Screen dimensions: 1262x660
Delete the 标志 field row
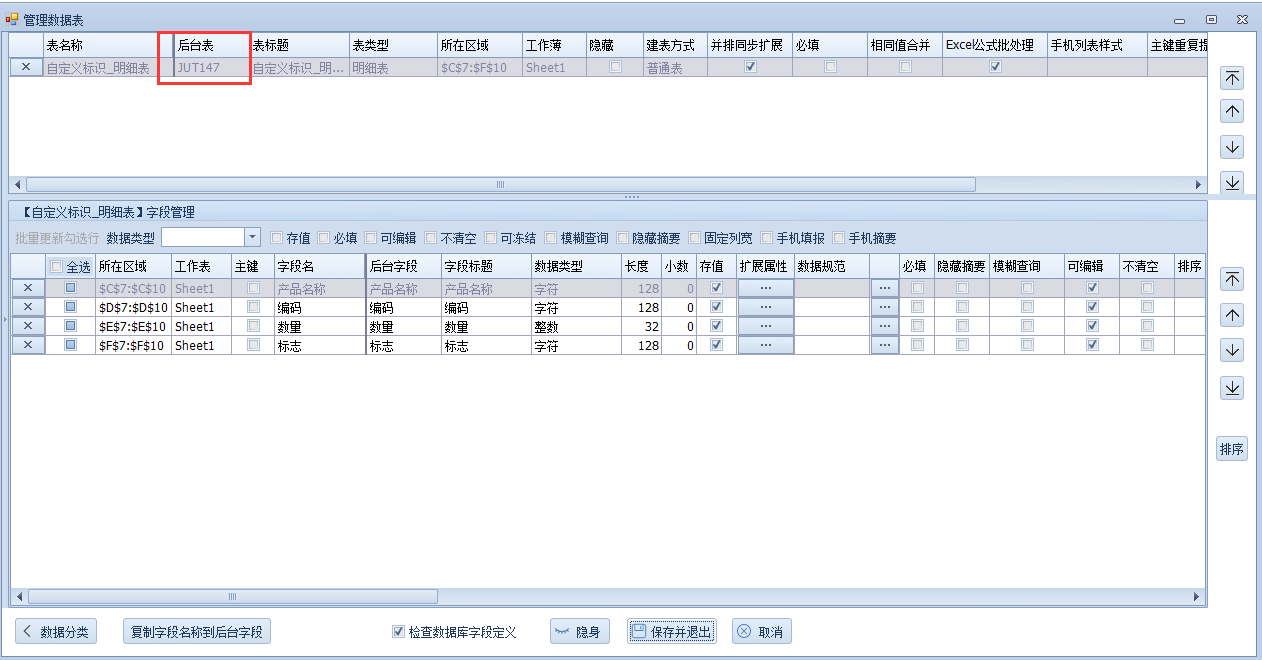28,345
